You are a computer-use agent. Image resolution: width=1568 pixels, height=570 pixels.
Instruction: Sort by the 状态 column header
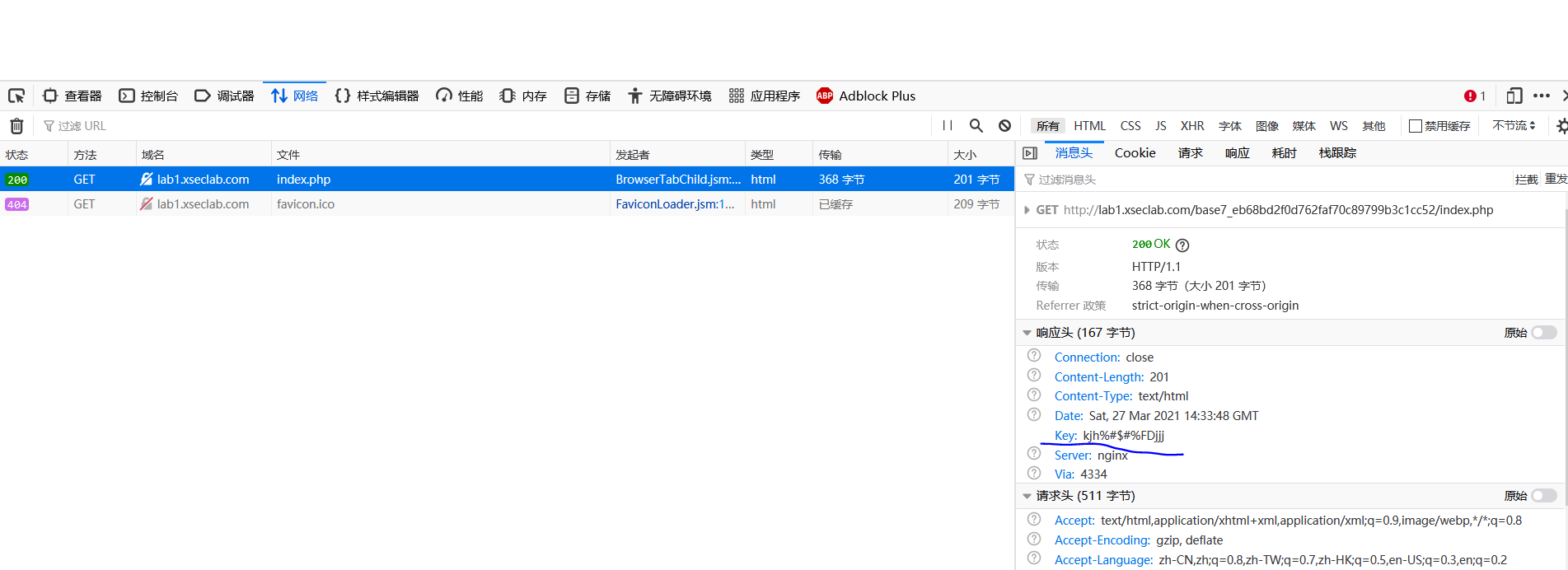tap(34, 154)
